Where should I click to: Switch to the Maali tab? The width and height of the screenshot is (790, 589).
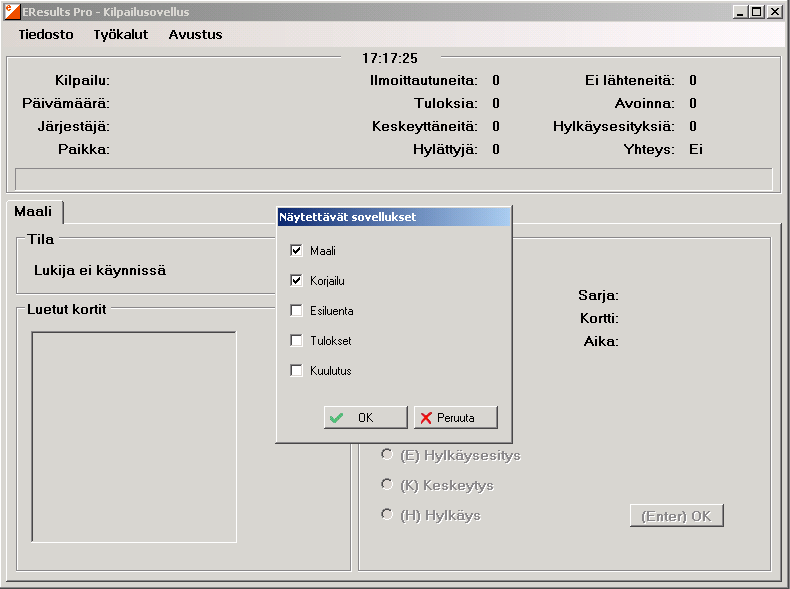coord(33,212)
